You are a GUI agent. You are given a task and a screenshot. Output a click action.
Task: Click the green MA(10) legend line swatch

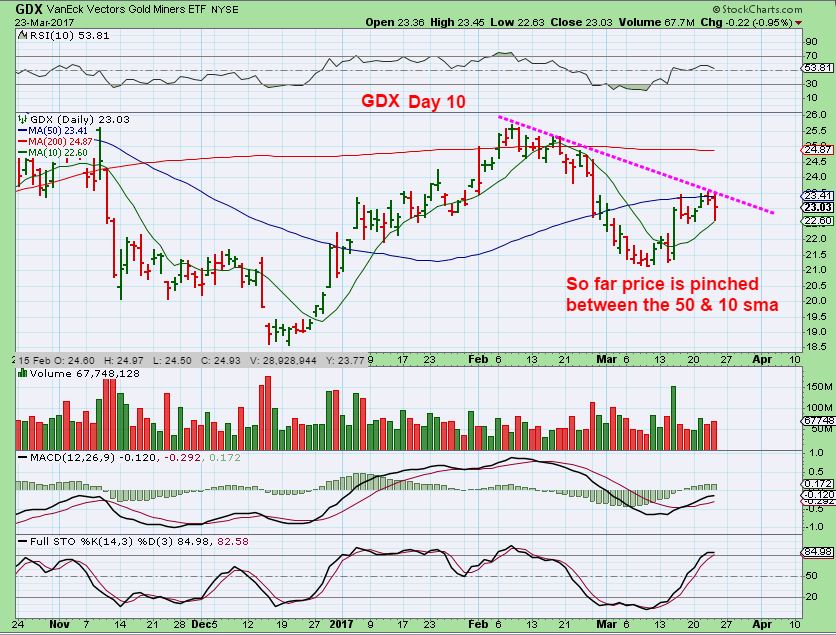pyautogui.click(x=23, y=153)
